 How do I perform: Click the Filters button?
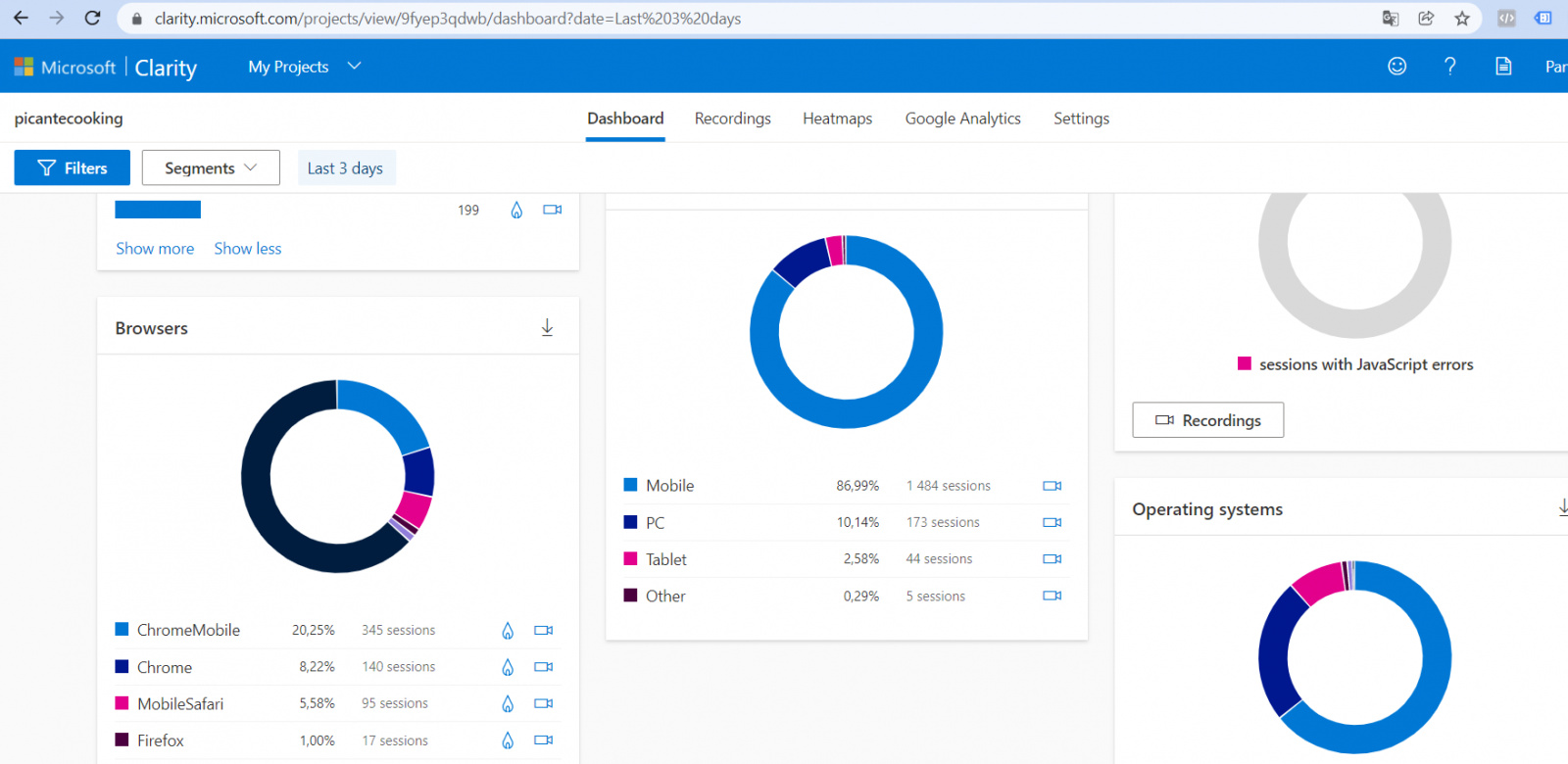point(73,168)
